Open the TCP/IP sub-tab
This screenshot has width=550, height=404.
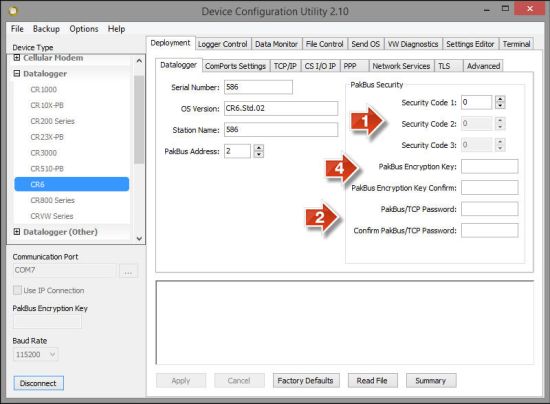pos(285,66)
